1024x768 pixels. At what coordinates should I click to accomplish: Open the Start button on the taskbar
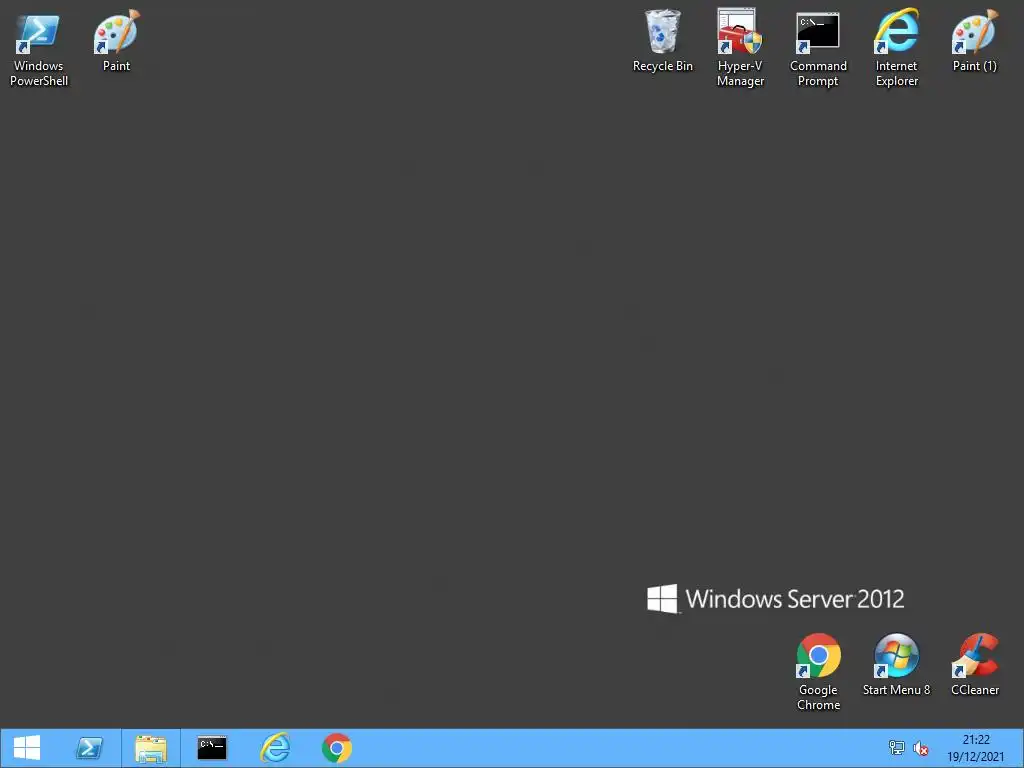[27, 748]
